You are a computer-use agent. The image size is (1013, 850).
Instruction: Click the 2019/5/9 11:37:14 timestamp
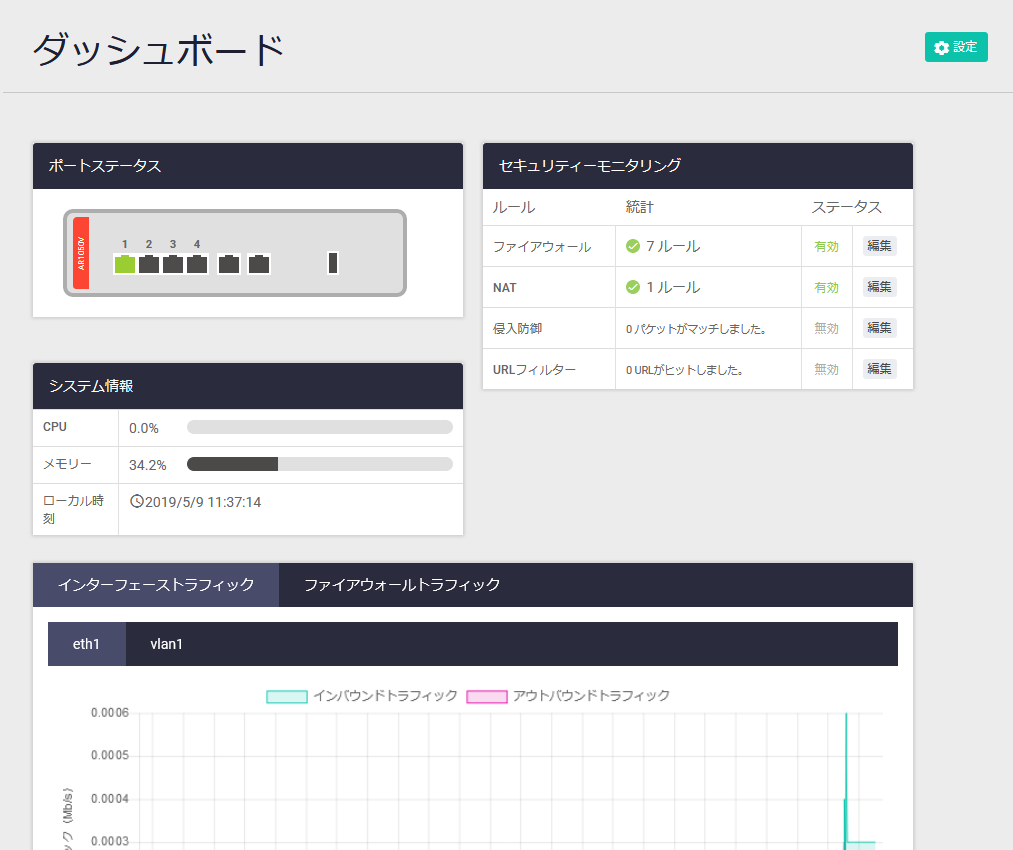tap(203, 502)
